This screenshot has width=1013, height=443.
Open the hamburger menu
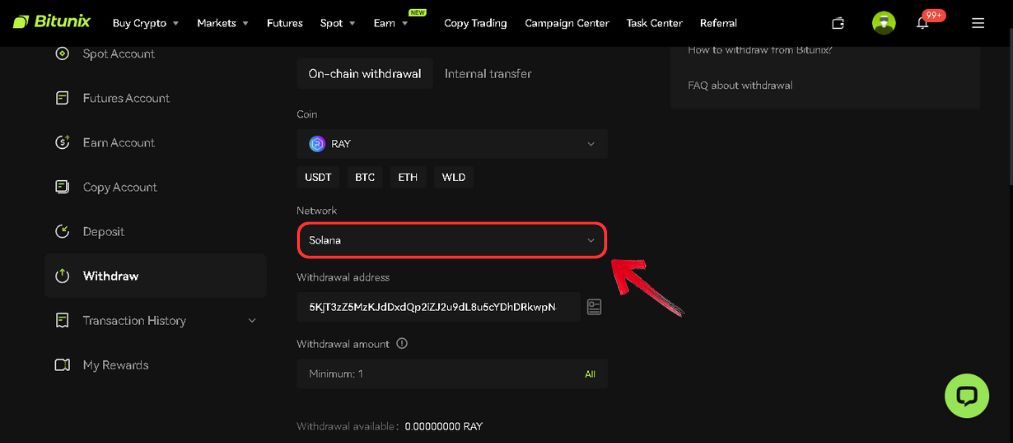977,23
